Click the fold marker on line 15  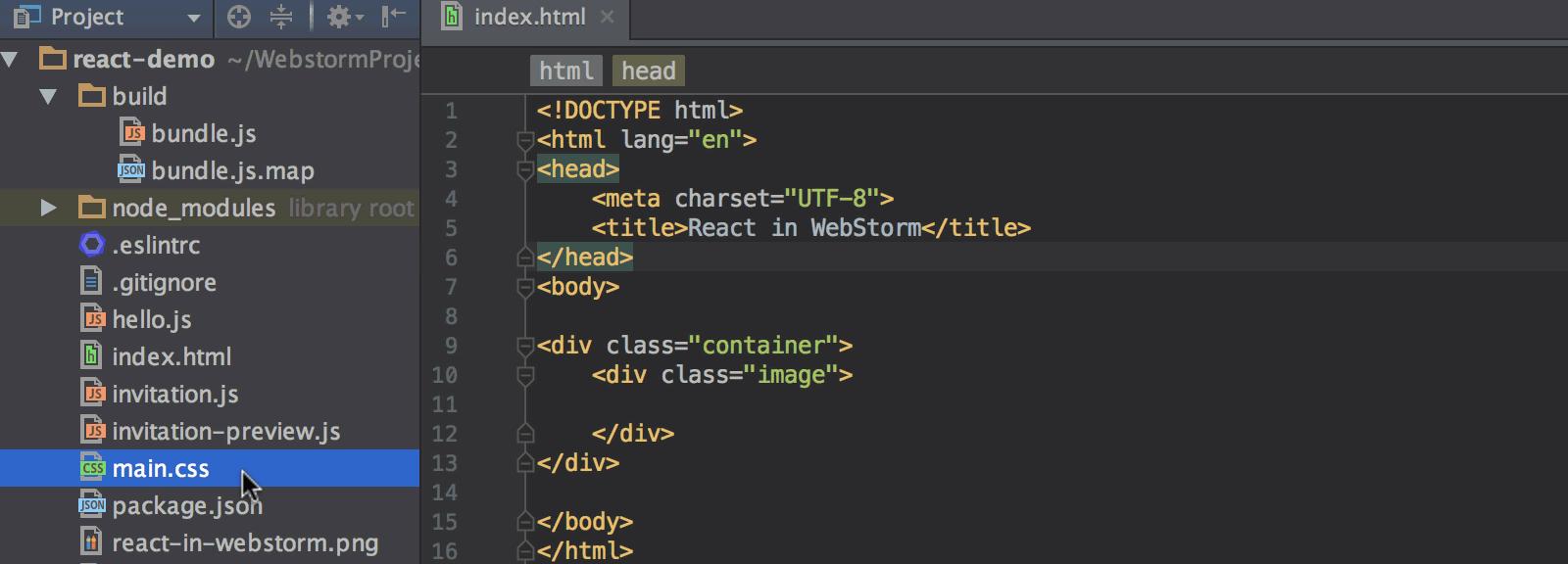(525, 521)
